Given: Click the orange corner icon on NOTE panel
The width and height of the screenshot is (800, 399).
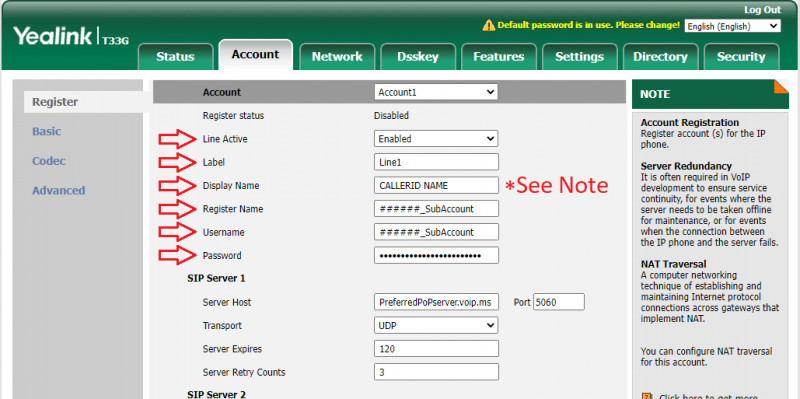Looking at the screenshot, I should [x=781, y=86].
